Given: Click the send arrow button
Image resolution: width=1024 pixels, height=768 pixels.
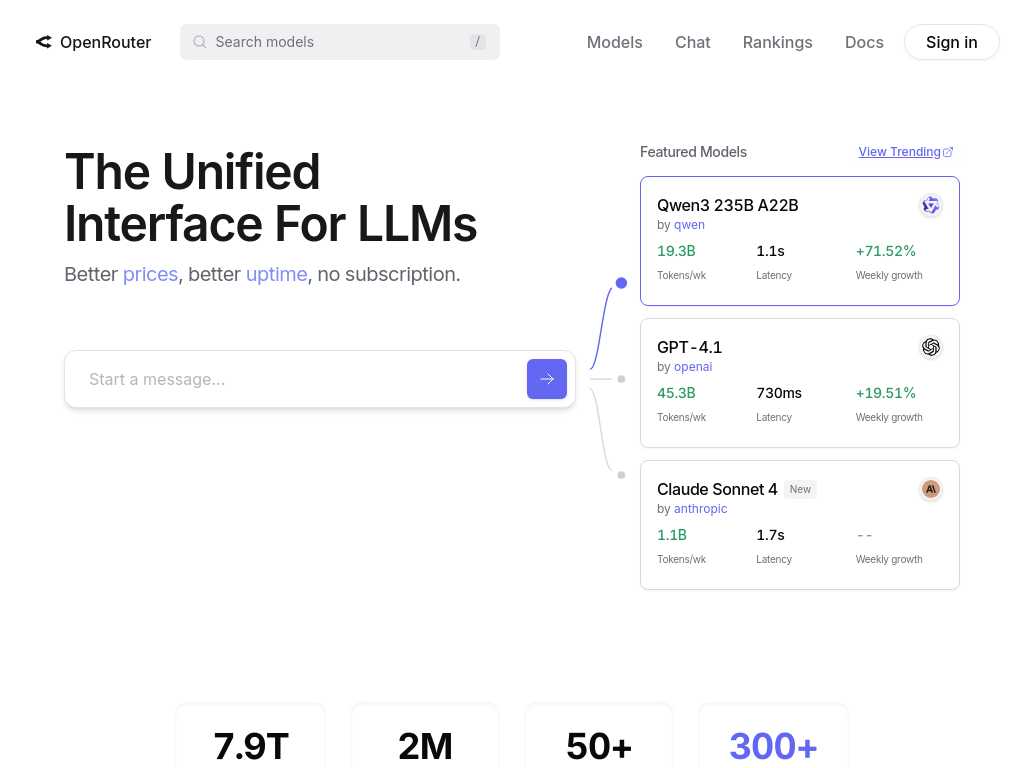Looking at the screenshot, I should pos(547,379).
